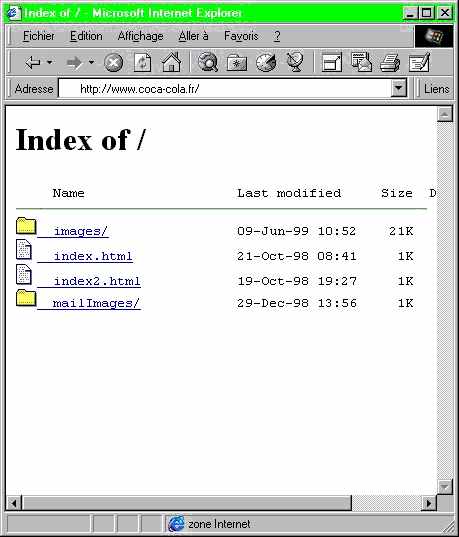Click the Refresh page toolbar icon

click(x=142, y=62)
